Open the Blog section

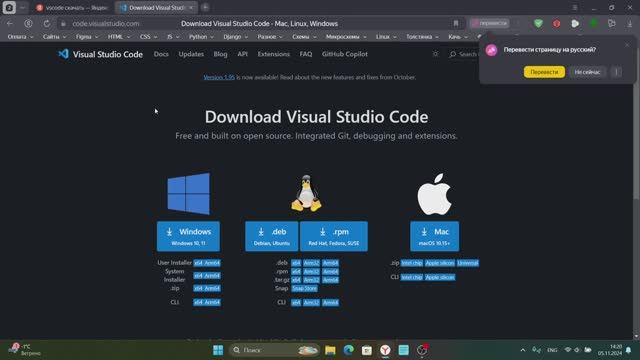coord(220,54)
